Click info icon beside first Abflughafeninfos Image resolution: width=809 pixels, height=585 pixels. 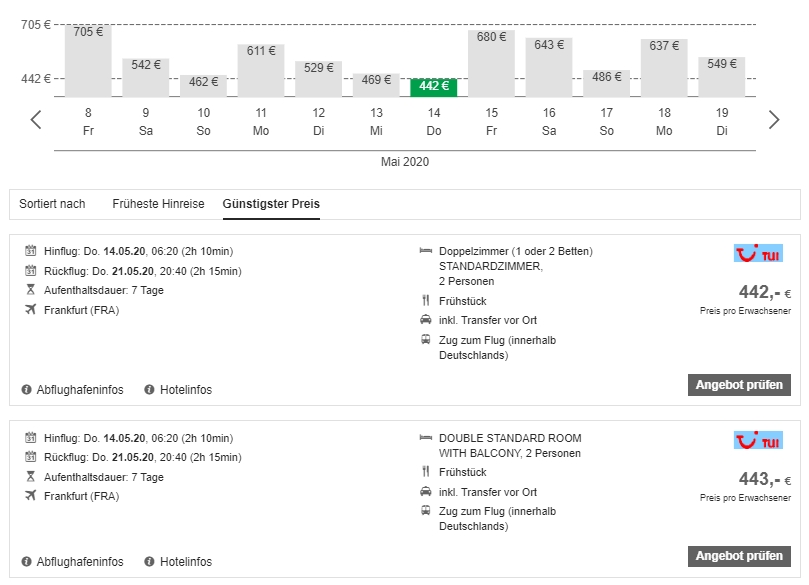click(27, 390)
